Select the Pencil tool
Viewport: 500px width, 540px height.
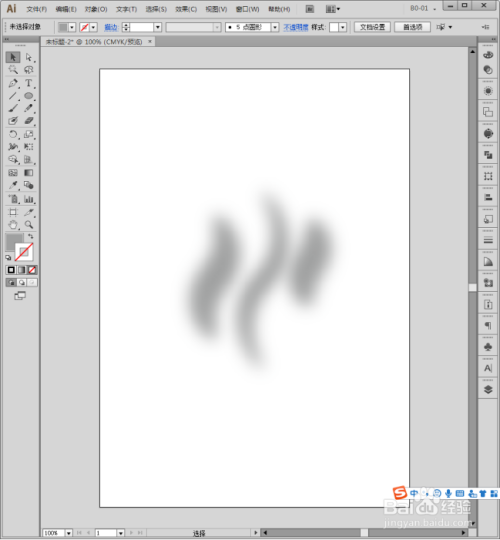click(x=29, y=108)
